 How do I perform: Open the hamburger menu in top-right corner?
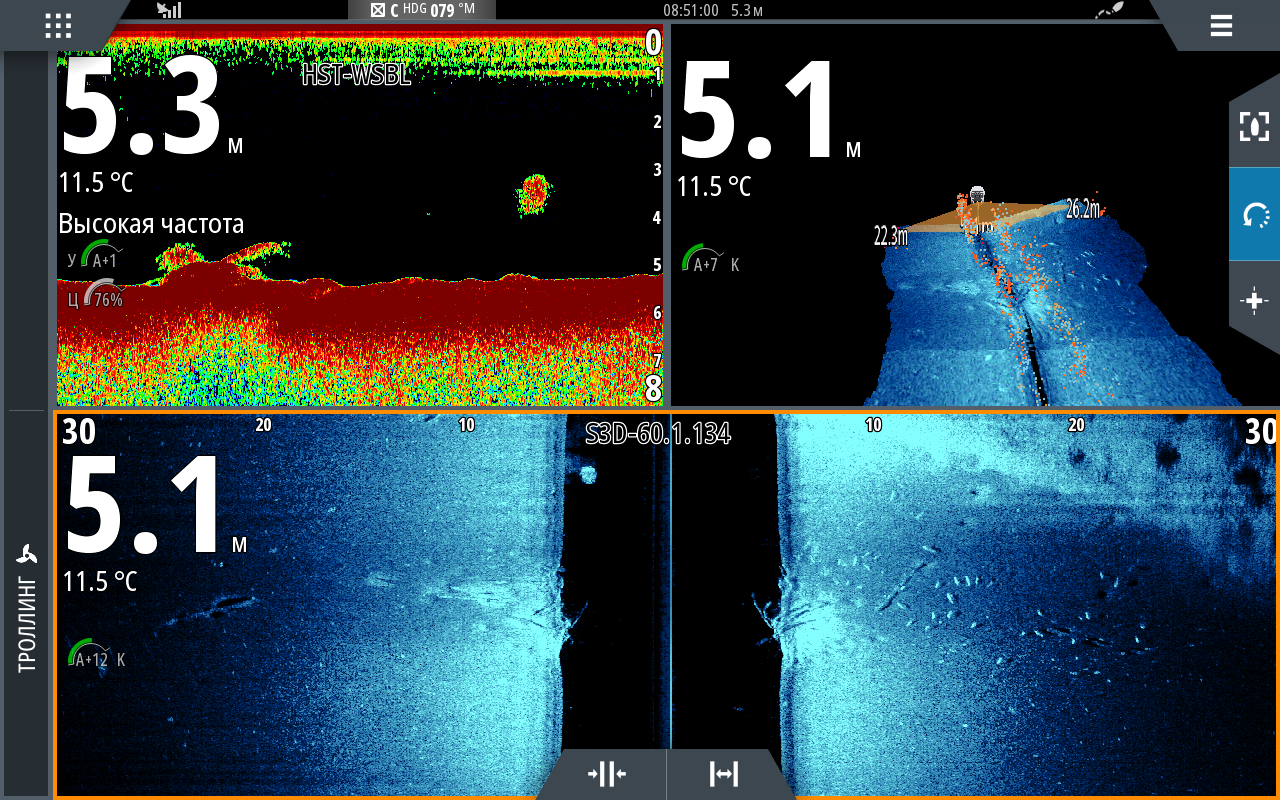click(1221, 26)
